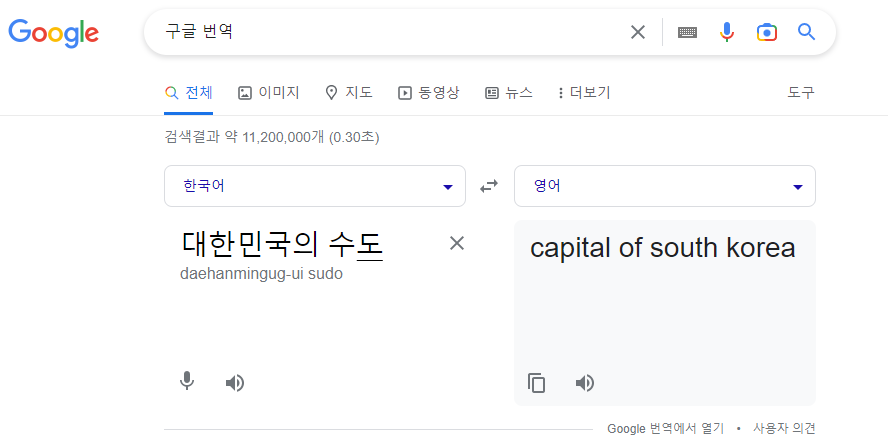Go to the 동영상 tab
Image resolution: width=888 pixels, height=444 pixels.
click(x=428, y=92)
